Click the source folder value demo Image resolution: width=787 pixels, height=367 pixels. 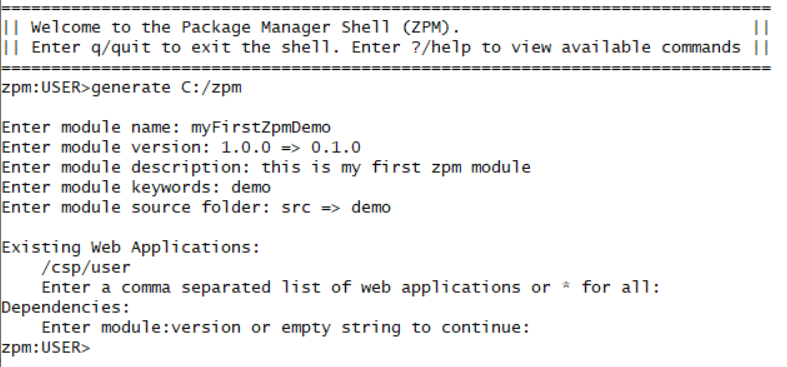click(x=371, y=207)
